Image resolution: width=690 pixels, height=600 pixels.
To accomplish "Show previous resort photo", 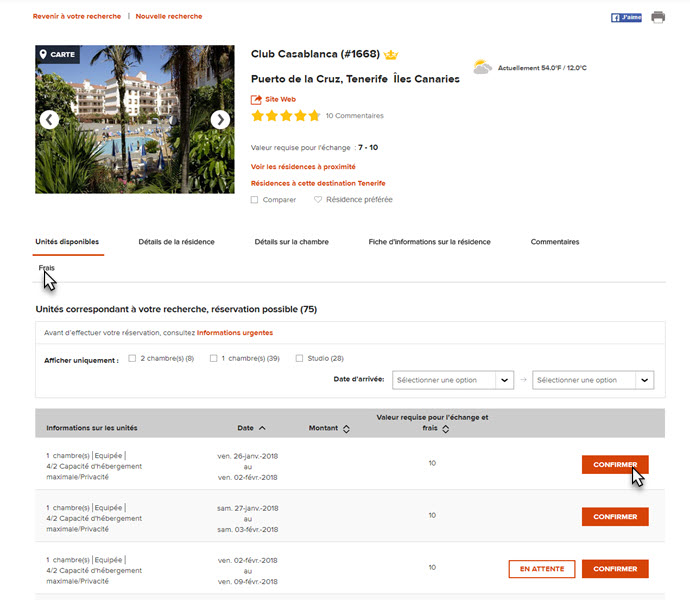I will [x=49, y=119].
